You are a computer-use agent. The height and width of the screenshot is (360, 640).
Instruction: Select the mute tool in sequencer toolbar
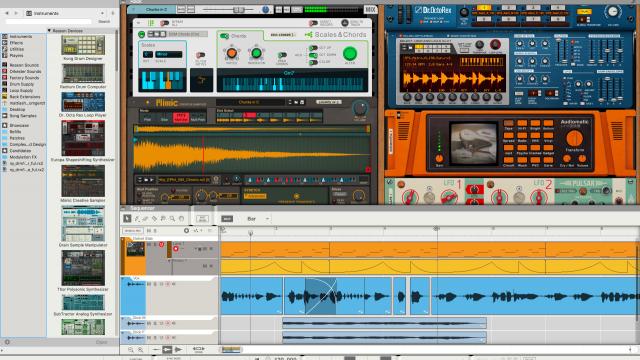pyautogui.click(x=163, y=219)
